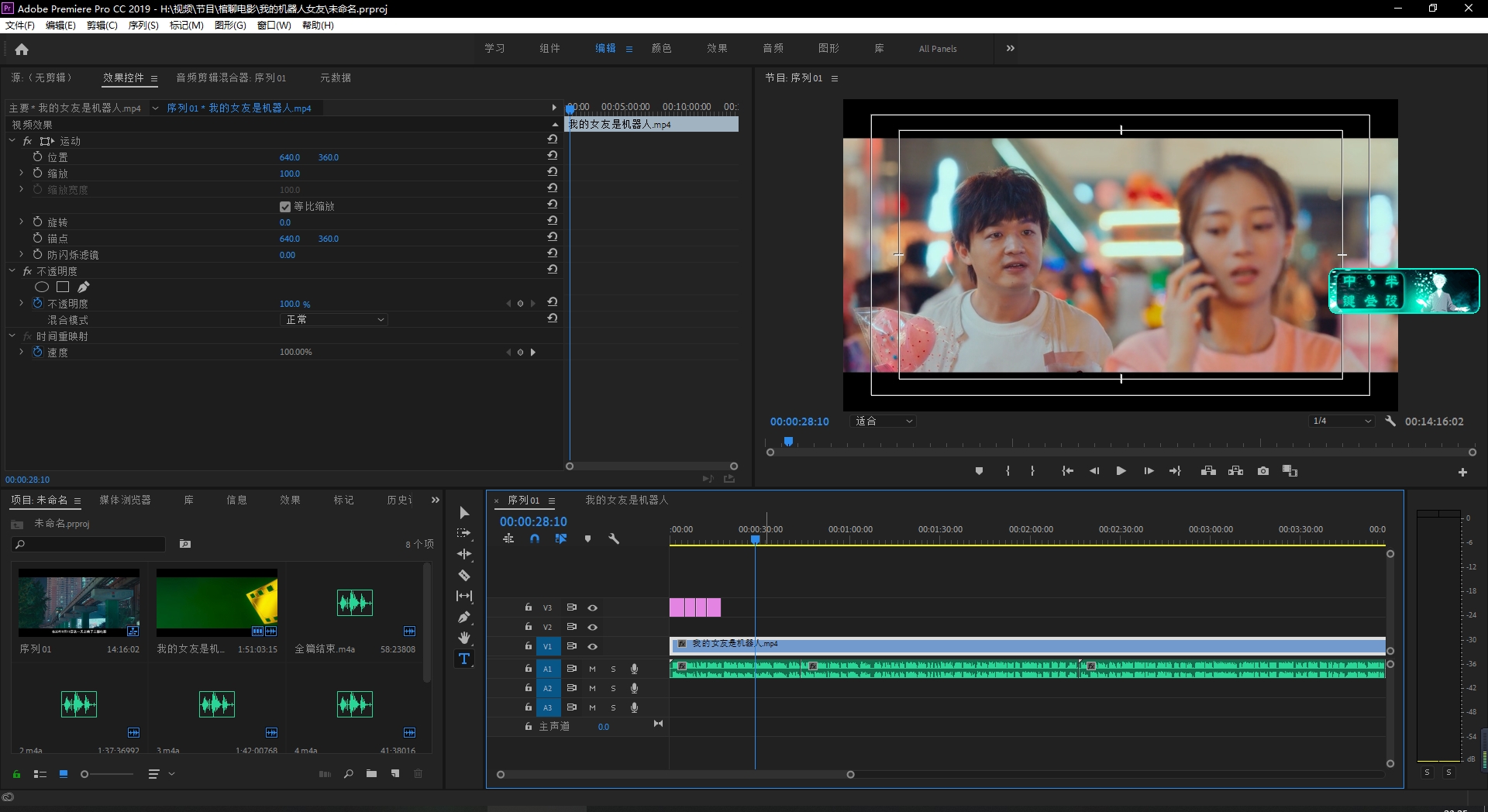This screenshot has width=1488, height=812.
Task: Select the Type tool
Action: click(463, 659)
